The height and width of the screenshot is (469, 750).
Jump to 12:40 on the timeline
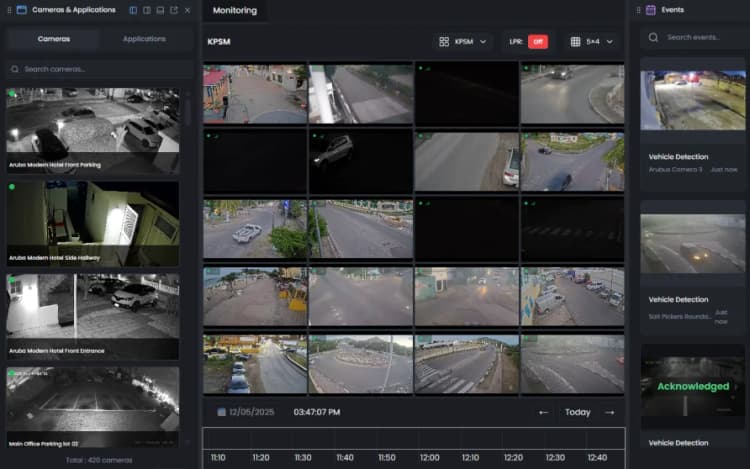(597, 458)
